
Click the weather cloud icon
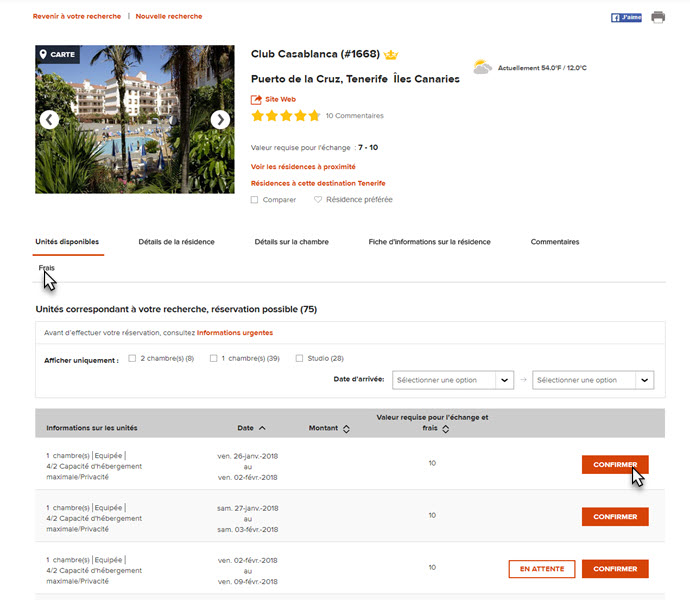coord(482,67)
